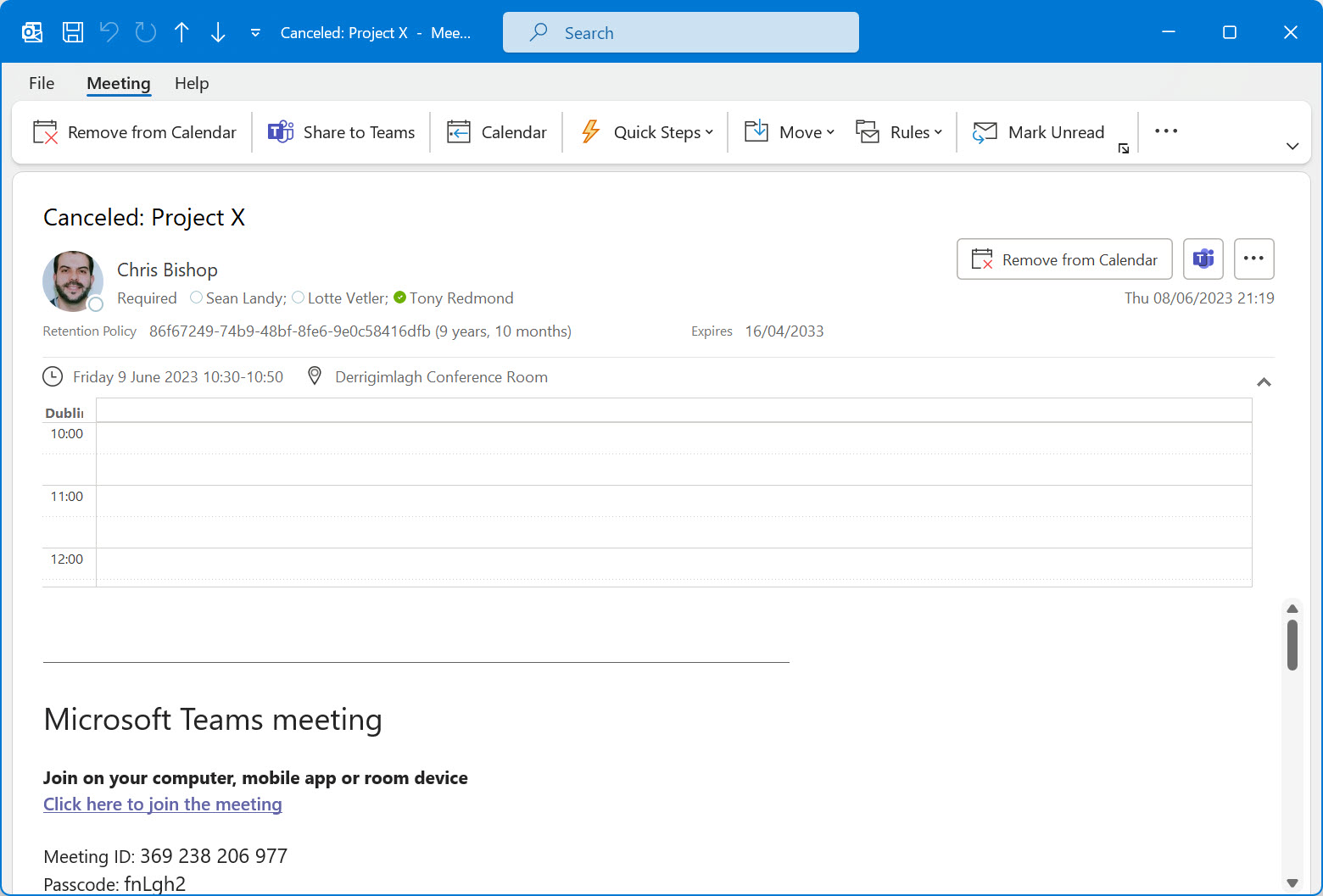Click the Save icon in the title bar
Screen dimensions: 1323x896
[73, 31]
